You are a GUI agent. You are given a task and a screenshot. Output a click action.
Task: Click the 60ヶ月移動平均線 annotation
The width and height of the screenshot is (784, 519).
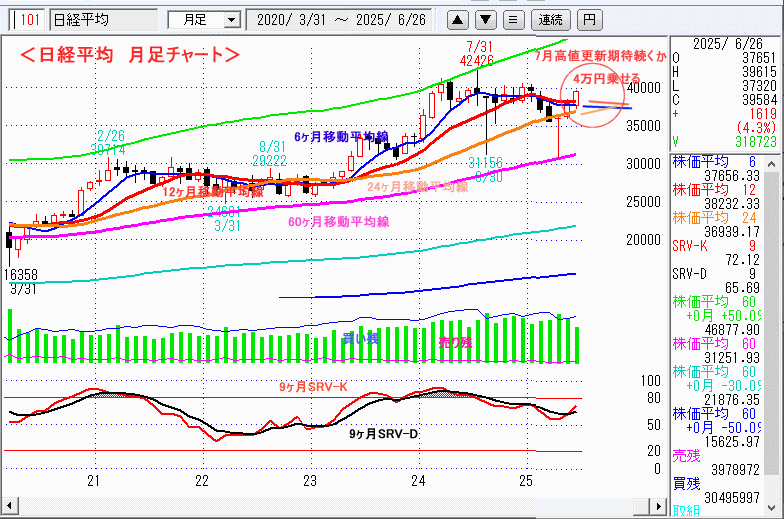coord(338,222)
